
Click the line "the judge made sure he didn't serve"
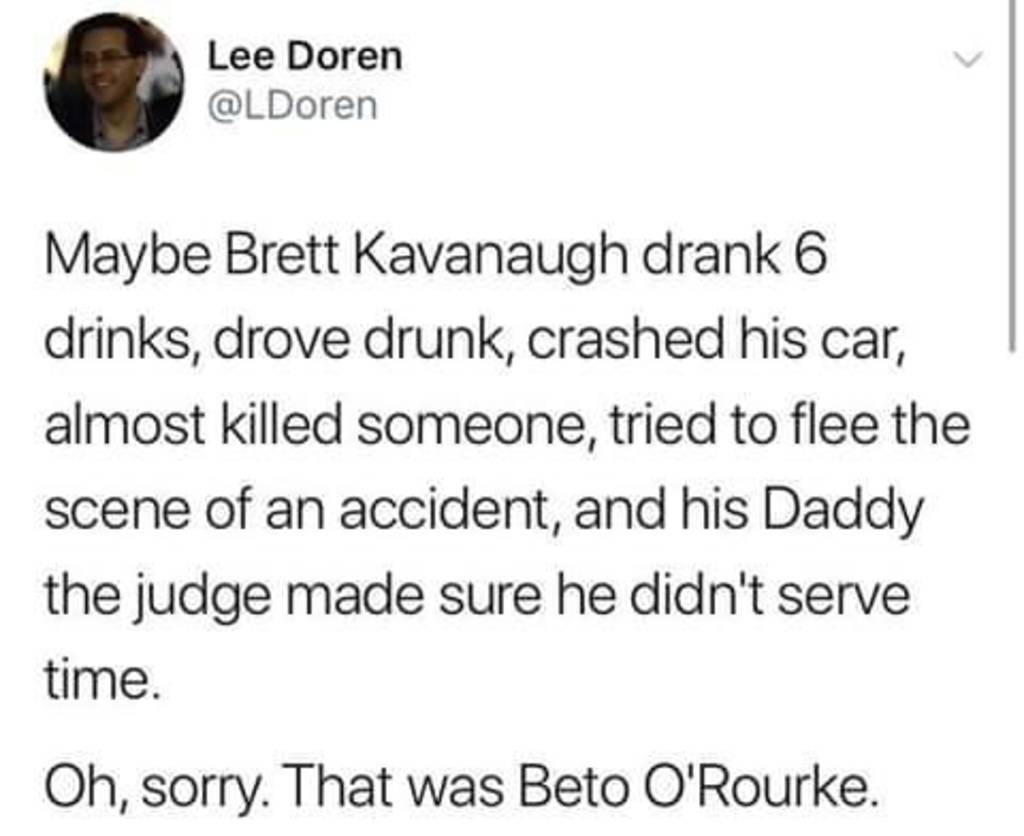475,598
